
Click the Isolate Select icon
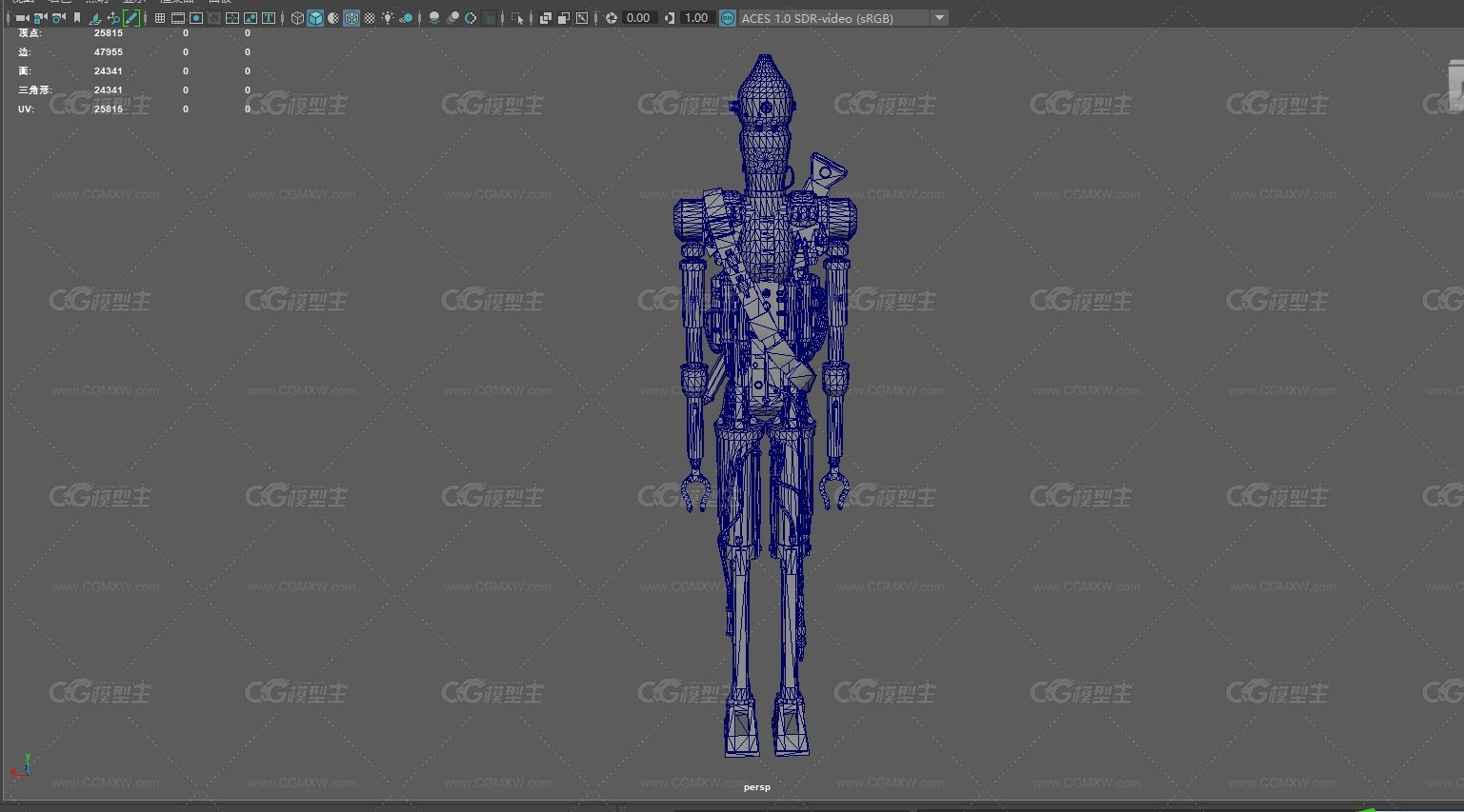click(x=517, y=18)
